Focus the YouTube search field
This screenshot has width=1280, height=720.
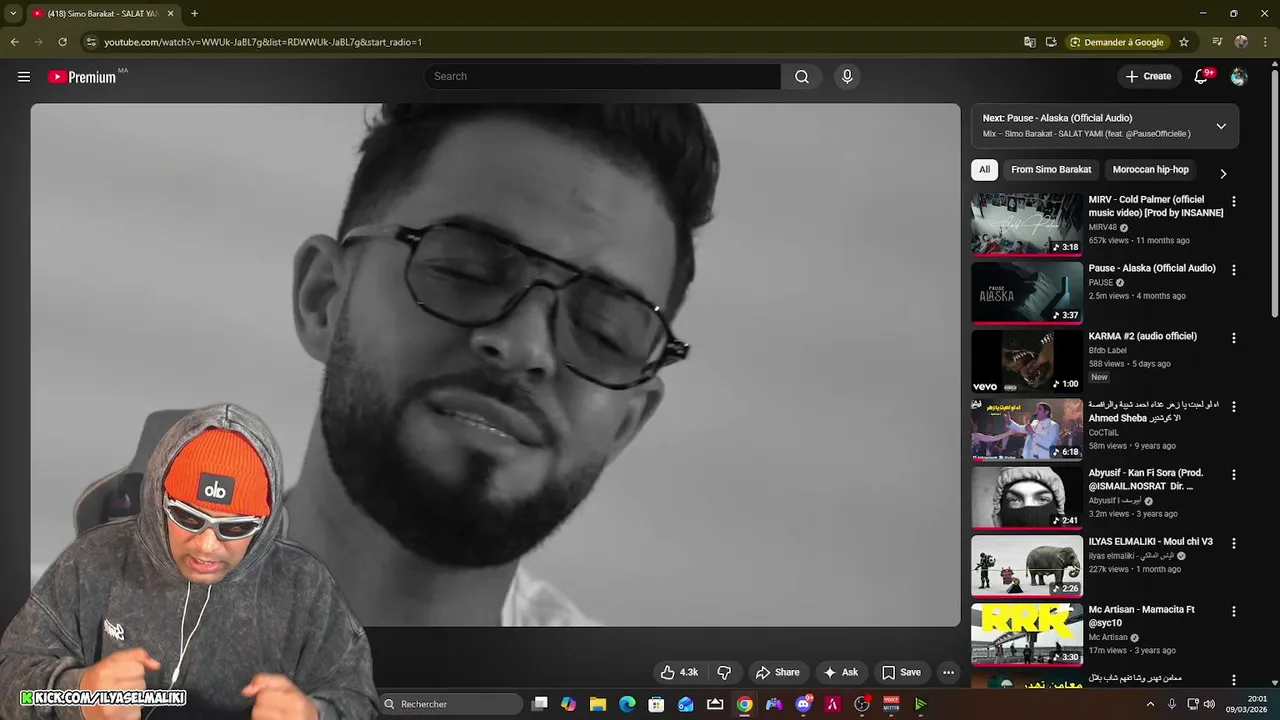pos(603,77)
